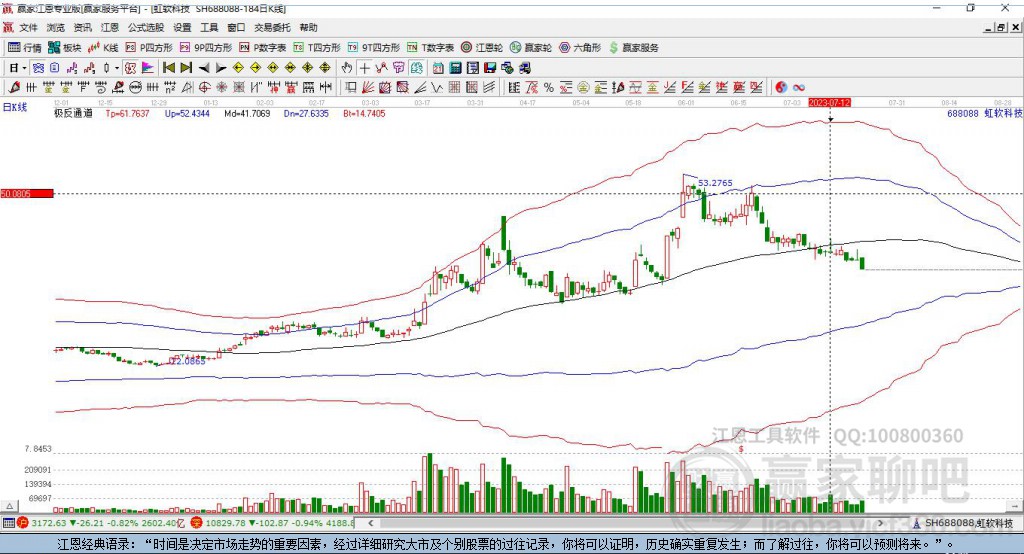
Task: Open the 文件 menu
Action: [28, 27]
